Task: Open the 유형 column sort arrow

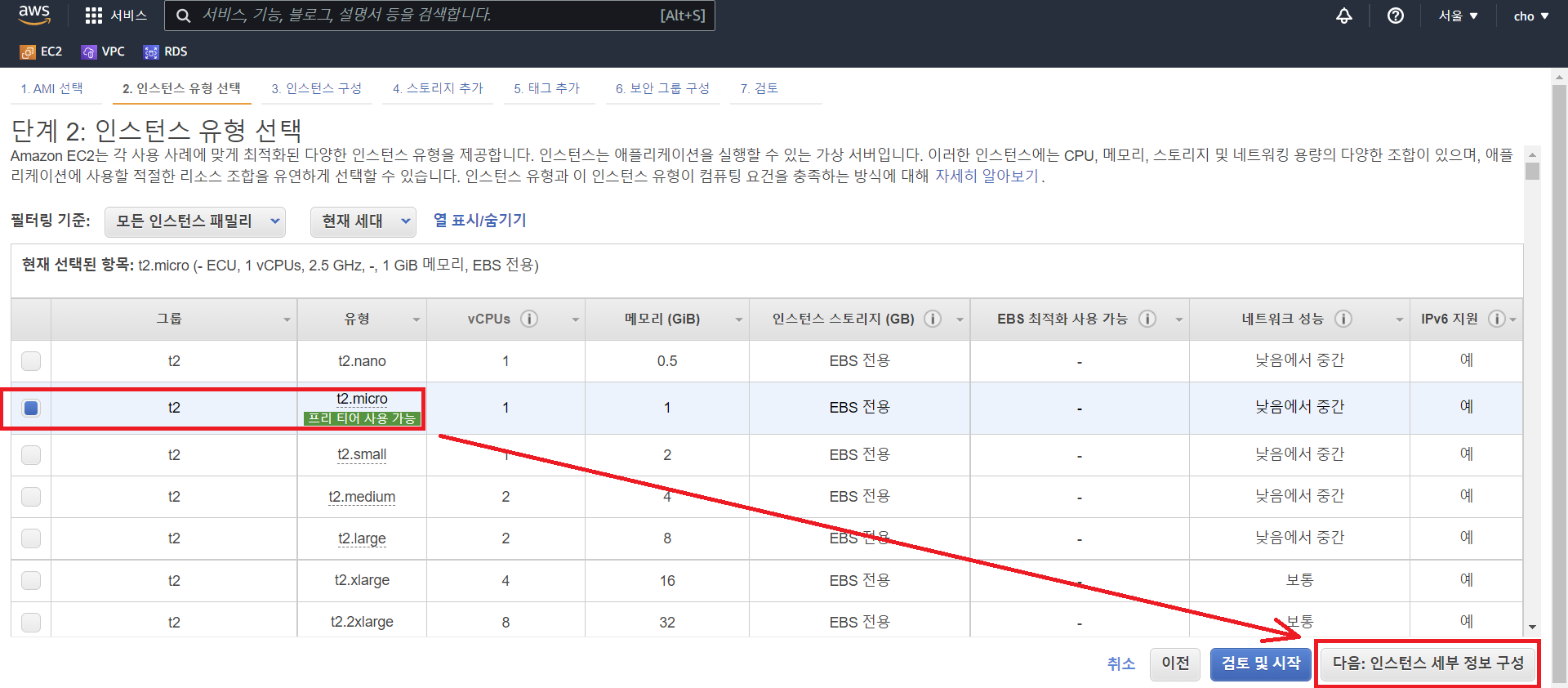Action: pos(416,319)
